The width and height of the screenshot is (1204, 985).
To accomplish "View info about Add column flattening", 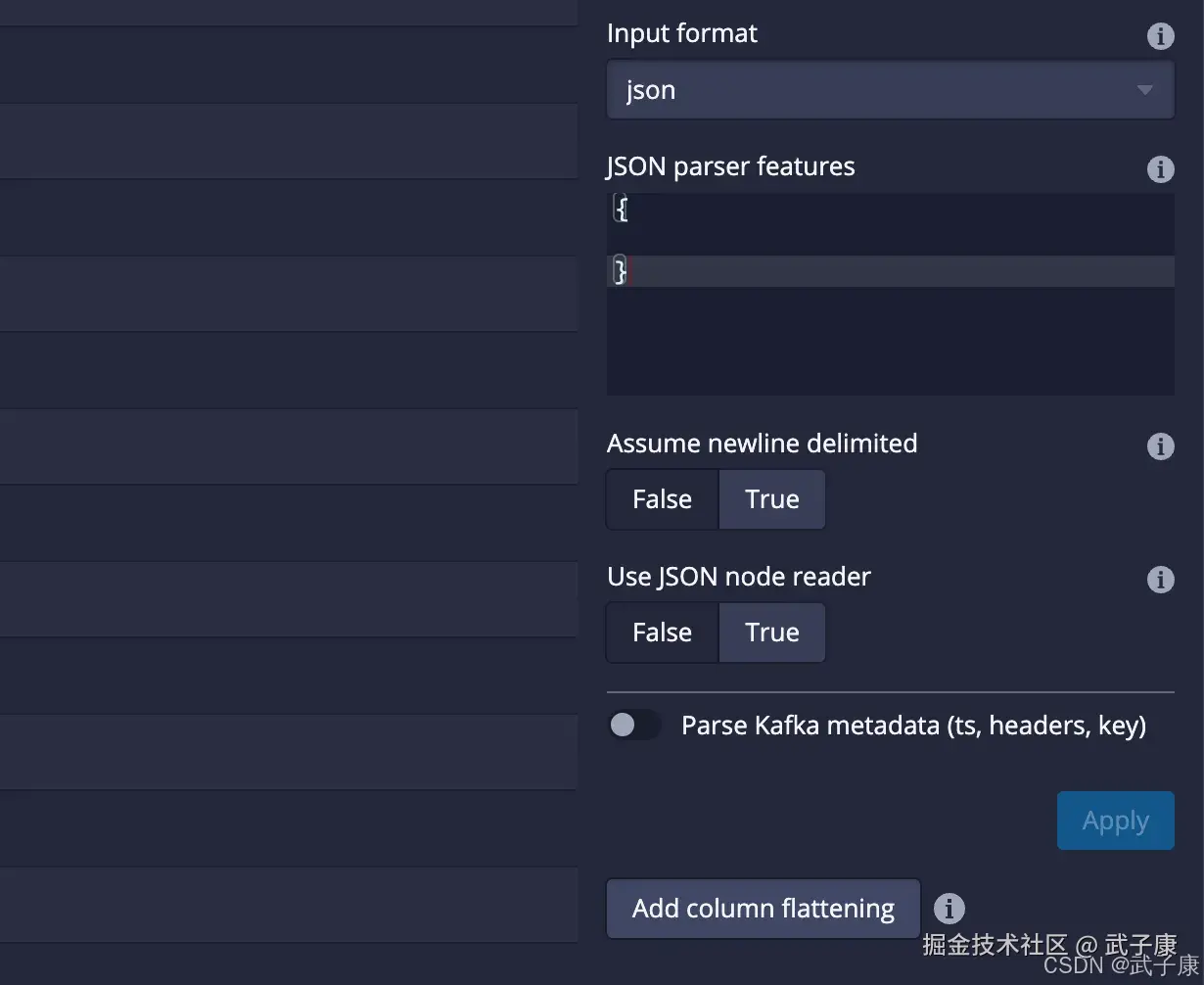I will [949, 909].
